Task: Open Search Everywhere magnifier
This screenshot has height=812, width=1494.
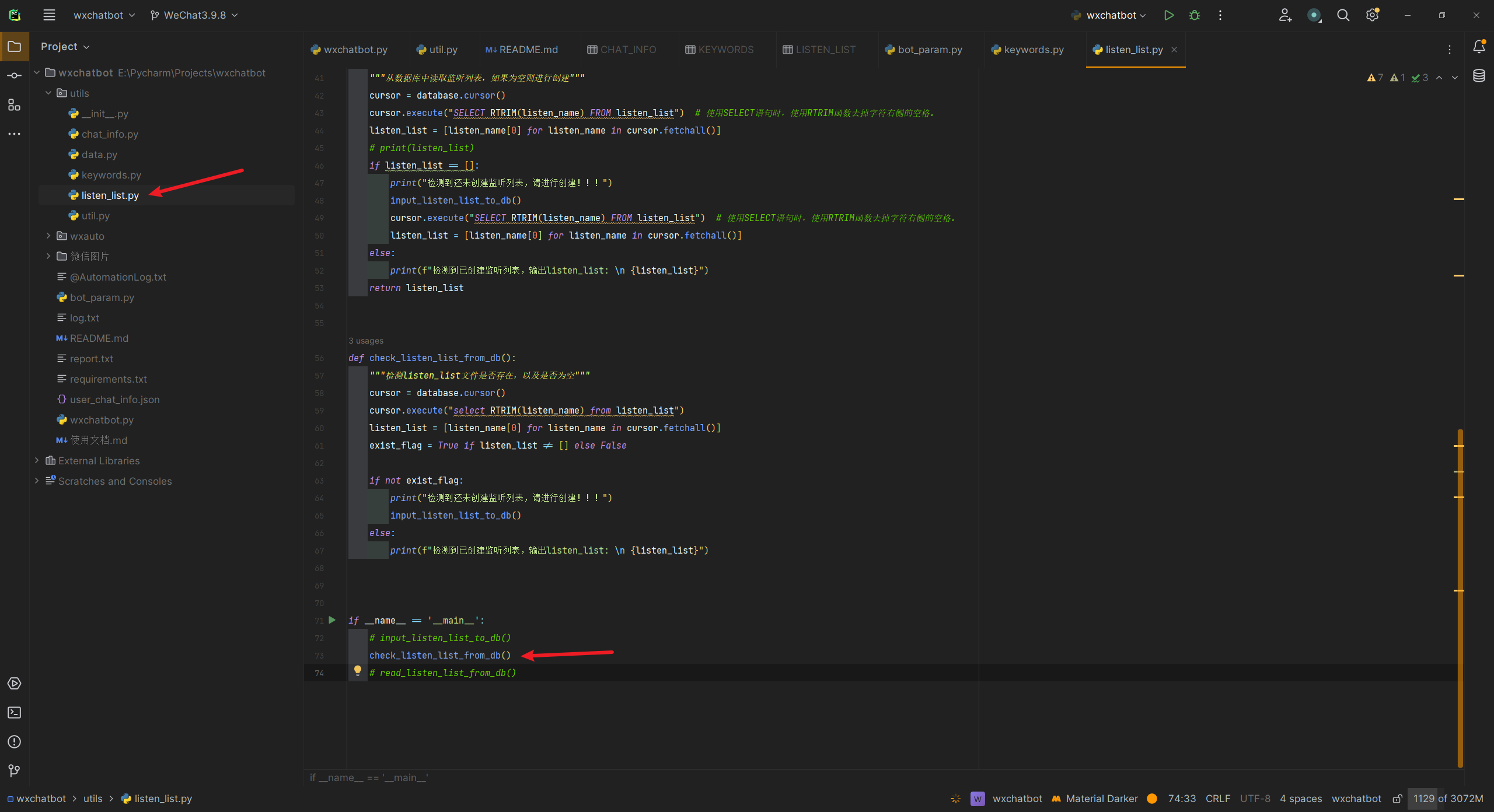Action: click(x=1343, y=15)
